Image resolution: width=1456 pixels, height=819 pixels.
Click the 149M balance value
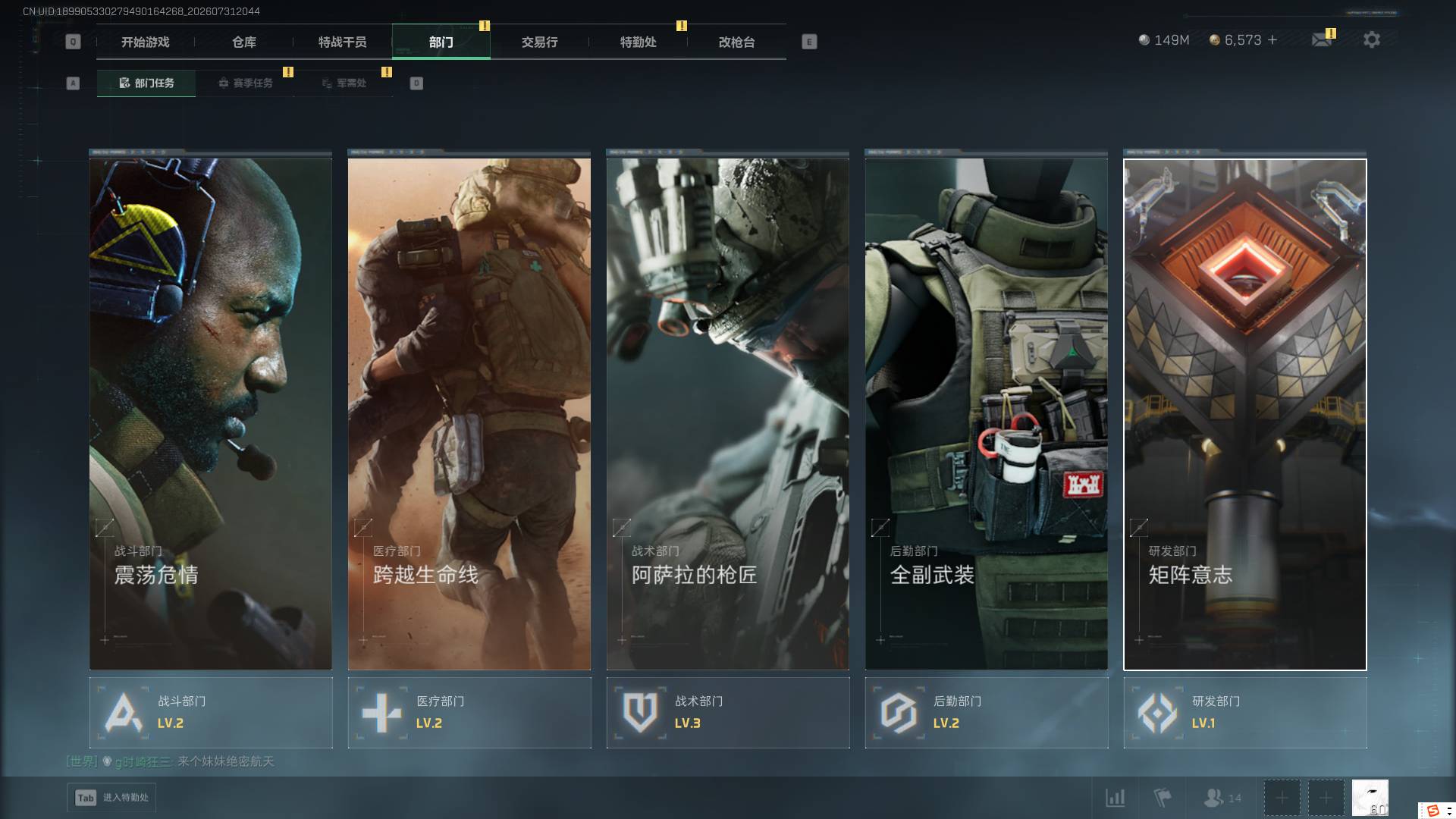point(1172,39)
